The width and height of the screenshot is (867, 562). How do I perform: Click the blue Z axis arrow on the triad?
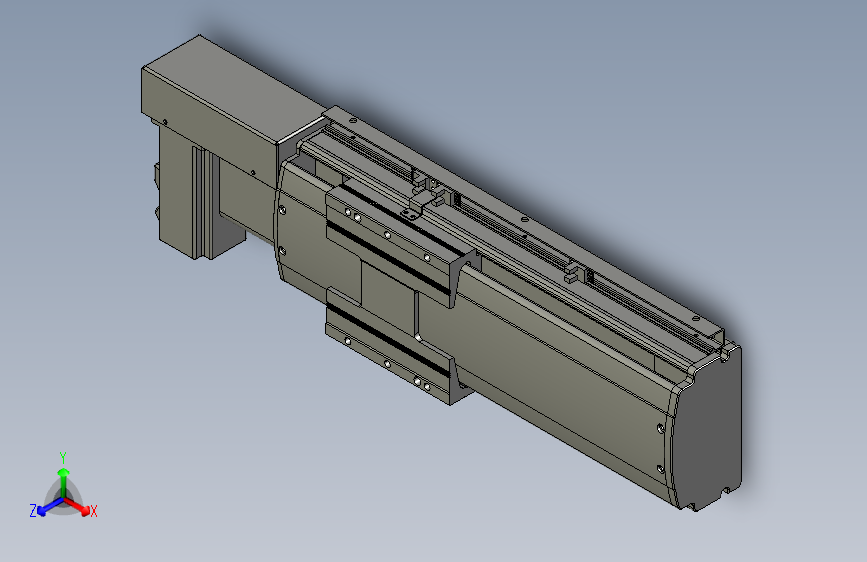tap(51, 507)
